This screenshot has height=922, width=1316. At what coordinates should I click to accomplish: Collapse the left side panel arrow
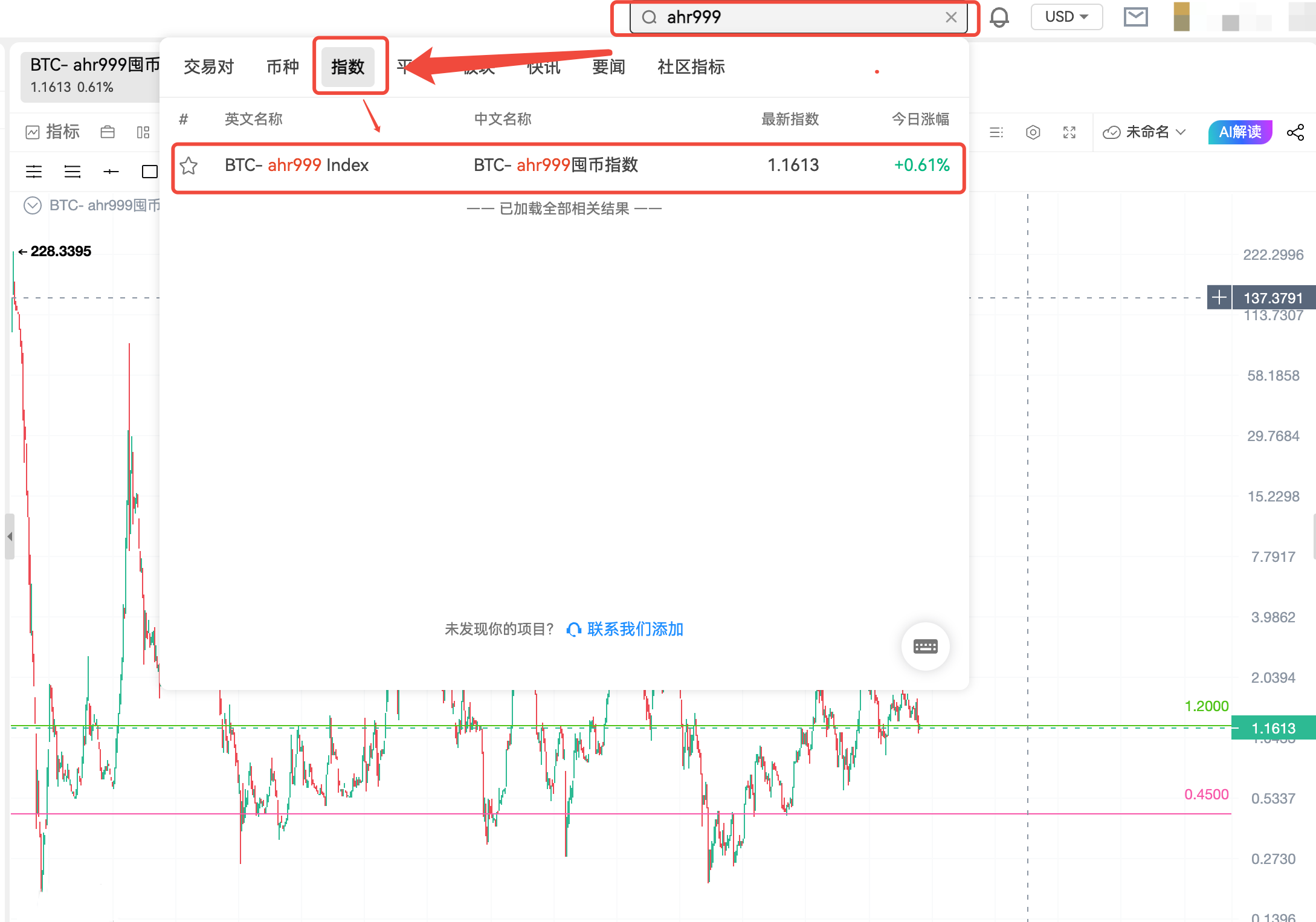point(10,537)
